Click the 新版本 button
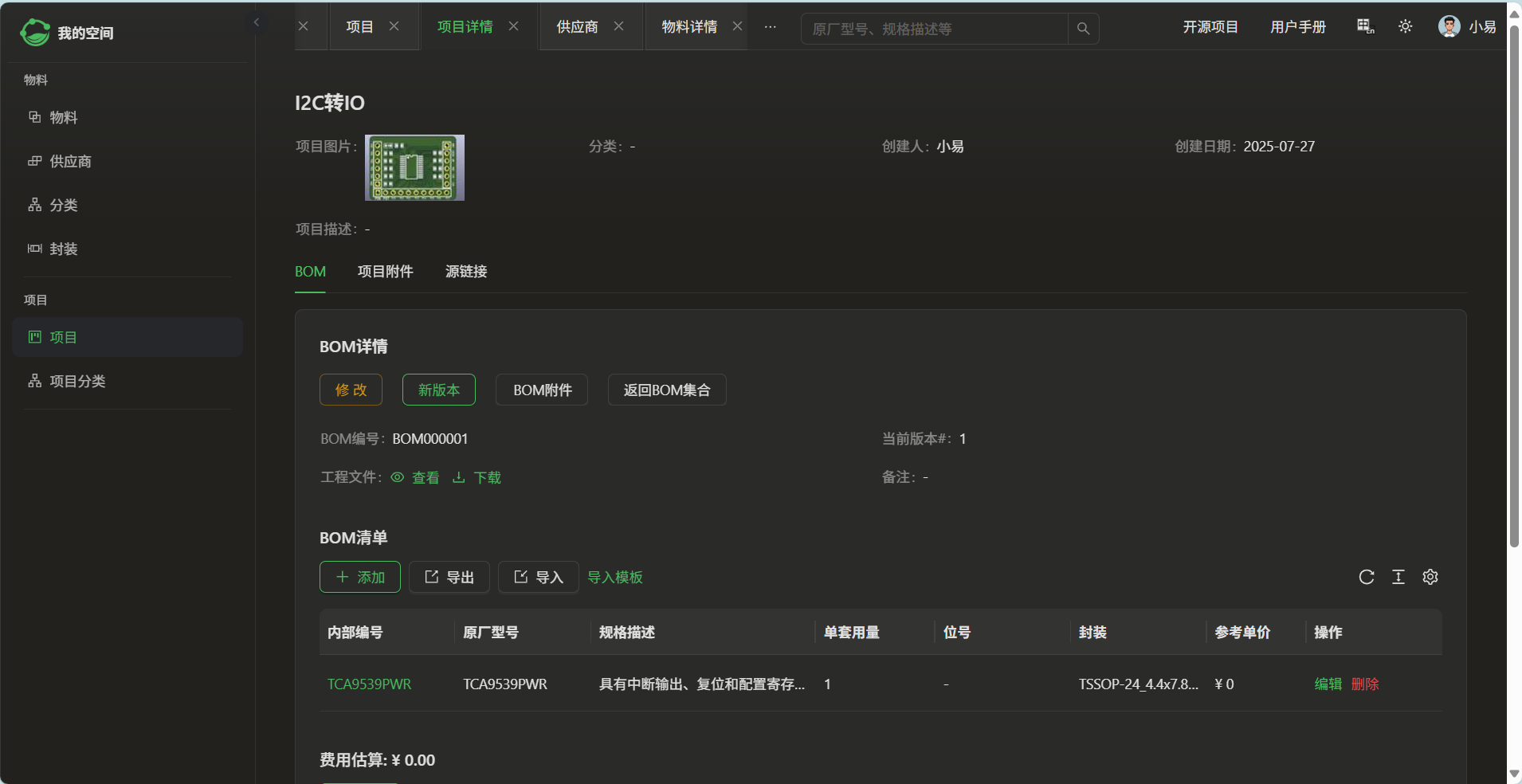 point(438,390)
